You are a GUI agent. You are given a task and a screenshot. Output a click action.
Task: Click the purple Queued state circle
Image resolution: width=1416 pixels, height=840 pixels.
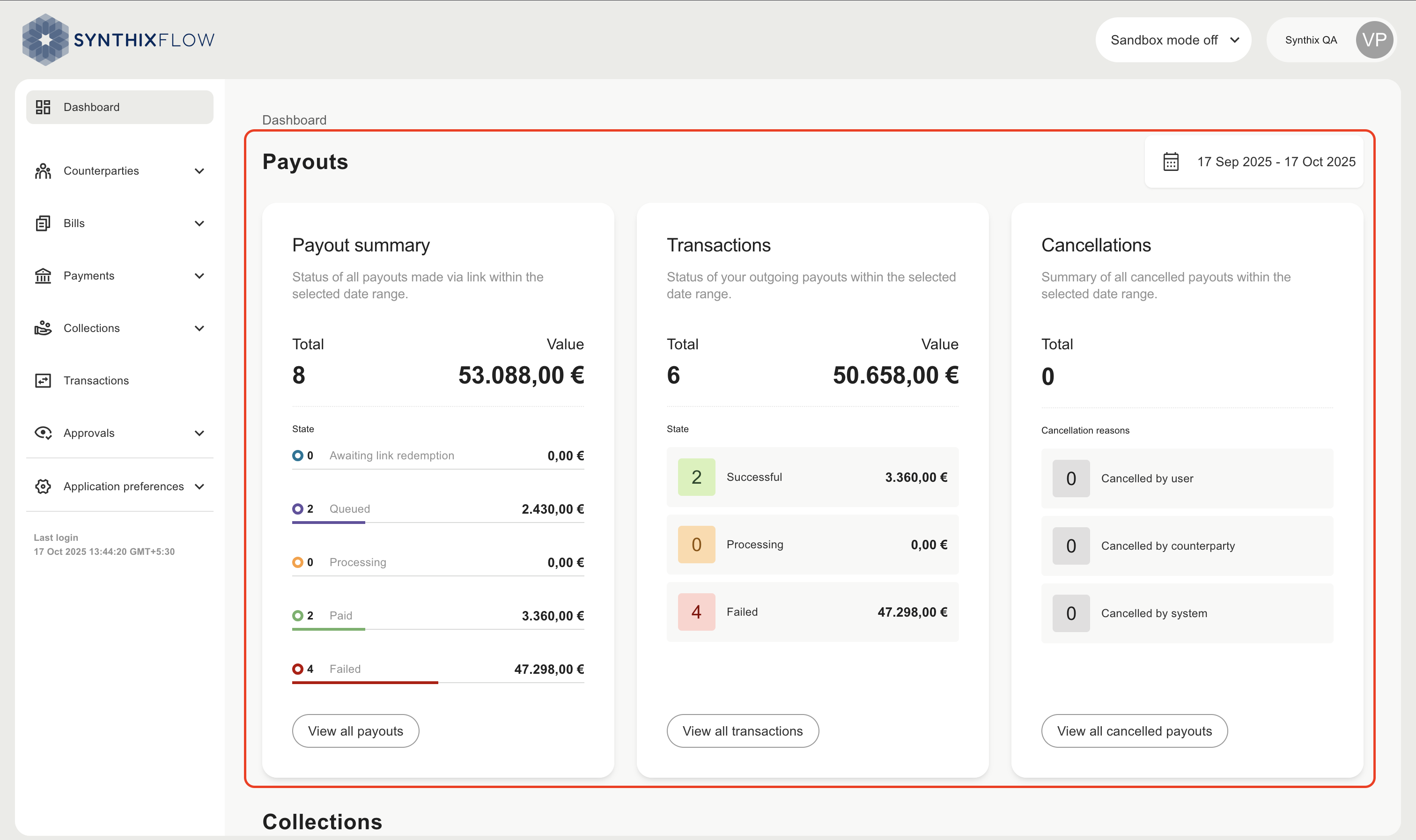pos(298,509)
